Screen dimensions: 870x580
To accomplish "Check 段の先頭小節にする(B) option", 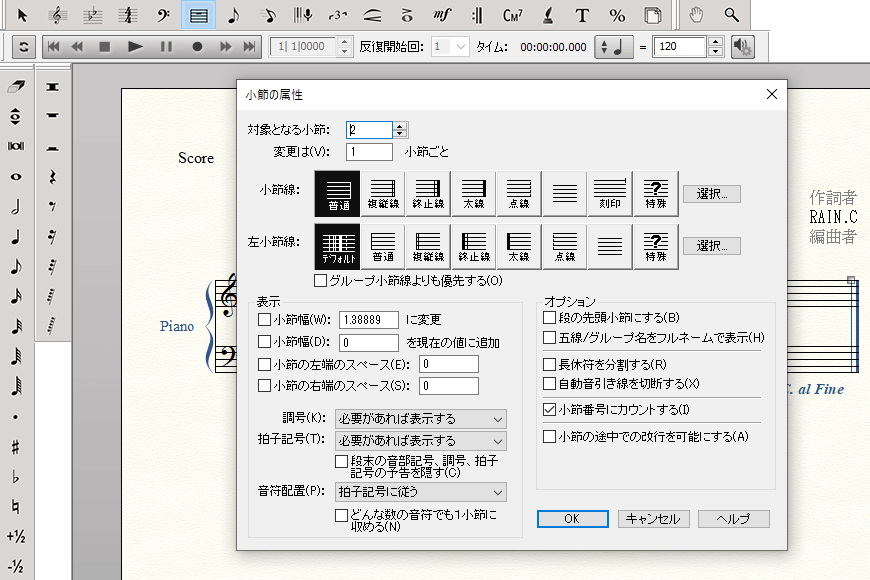I will click(x=550, y=317).
